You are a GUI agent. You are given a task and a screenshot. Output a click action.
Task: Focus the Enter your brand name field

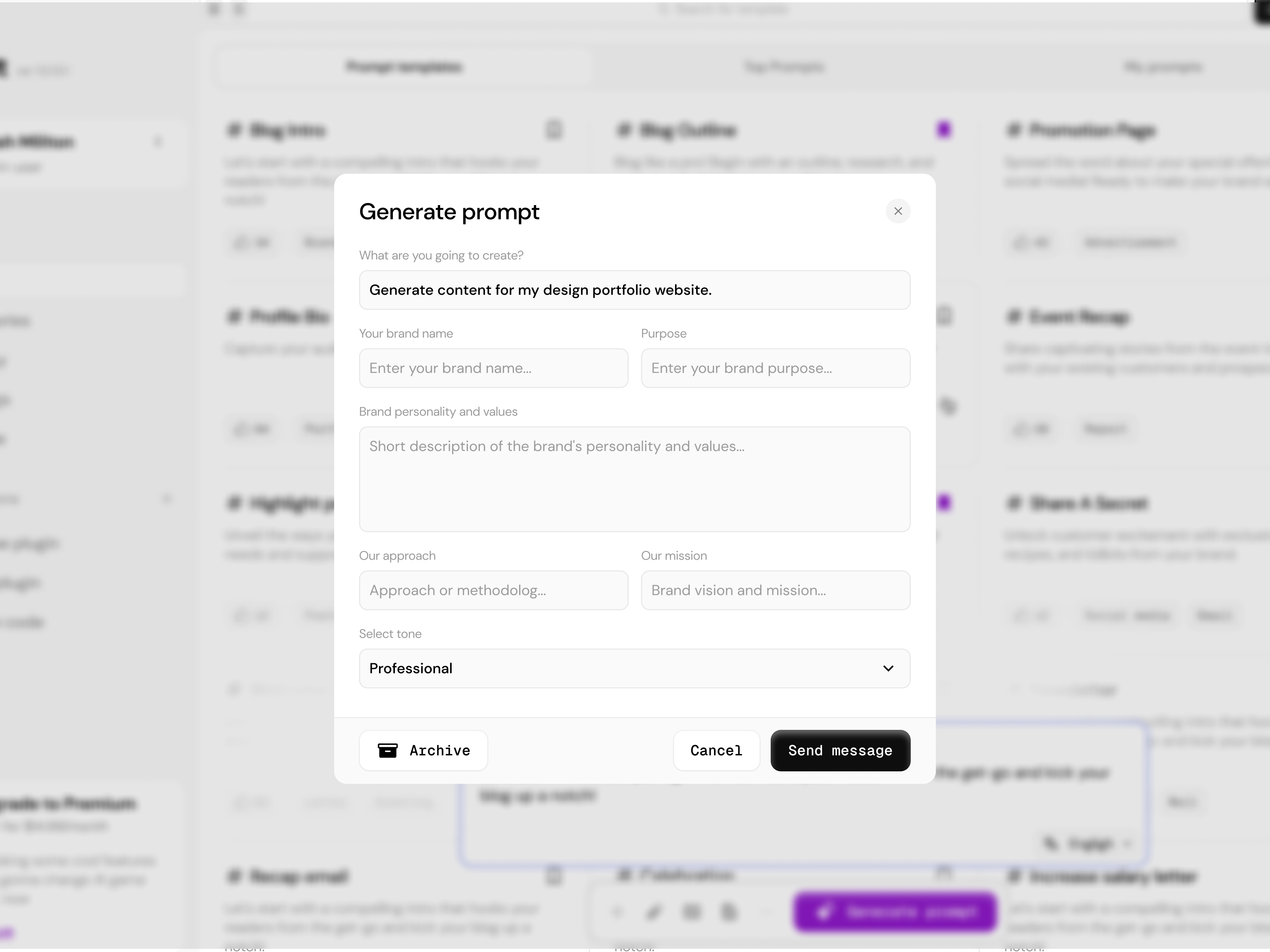[x=493, y=368]
